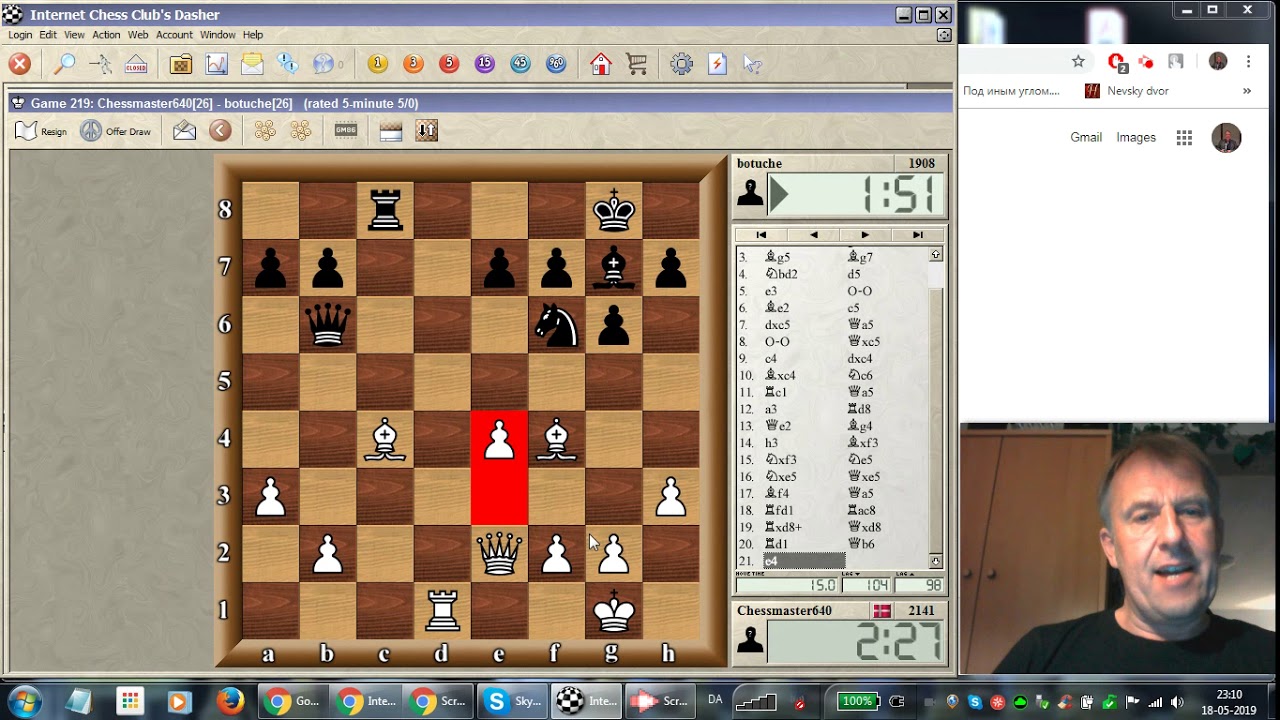
Task: Click the white rook on d1
Action: point(442,610)
